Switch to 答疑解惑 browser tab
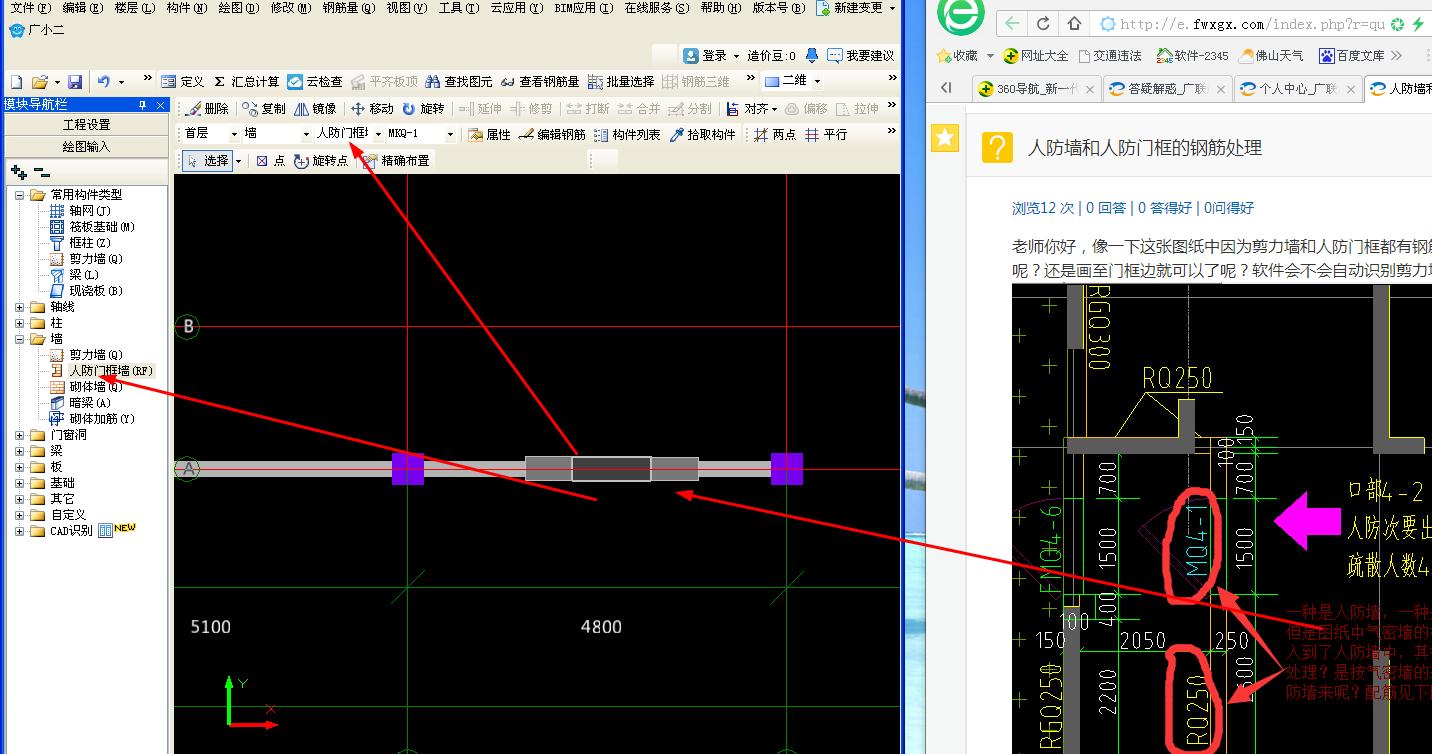Viewport: 1432px width, 754px height. (x=1166, y=89)
